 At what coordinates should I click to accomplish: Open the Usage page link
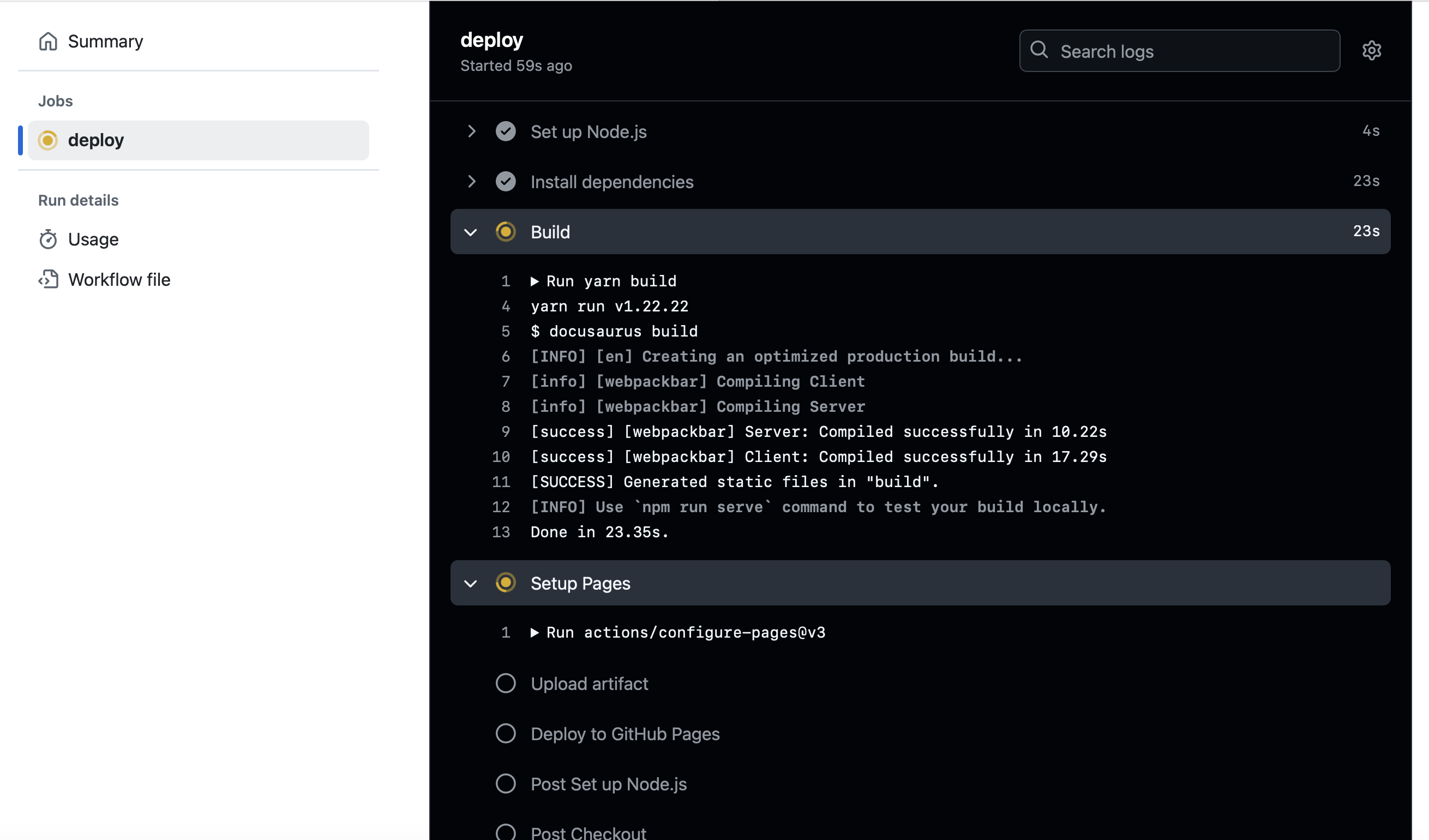tap(93, 239)
